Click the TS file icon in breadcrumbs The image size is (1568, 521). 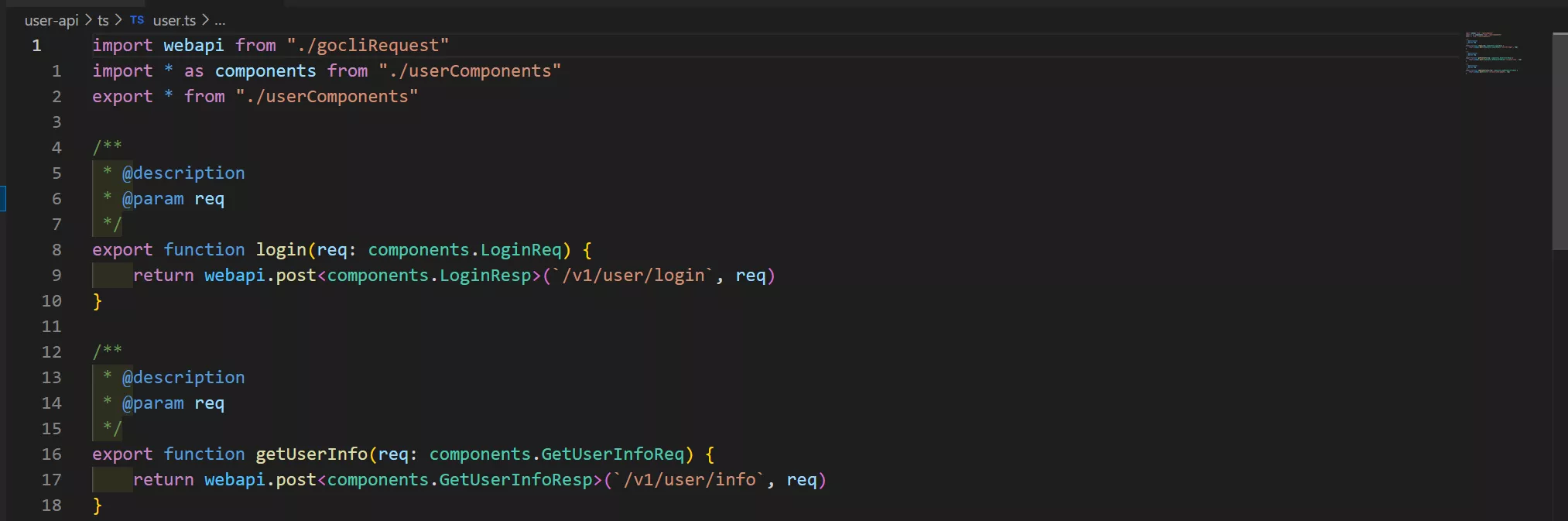point(137,20)
